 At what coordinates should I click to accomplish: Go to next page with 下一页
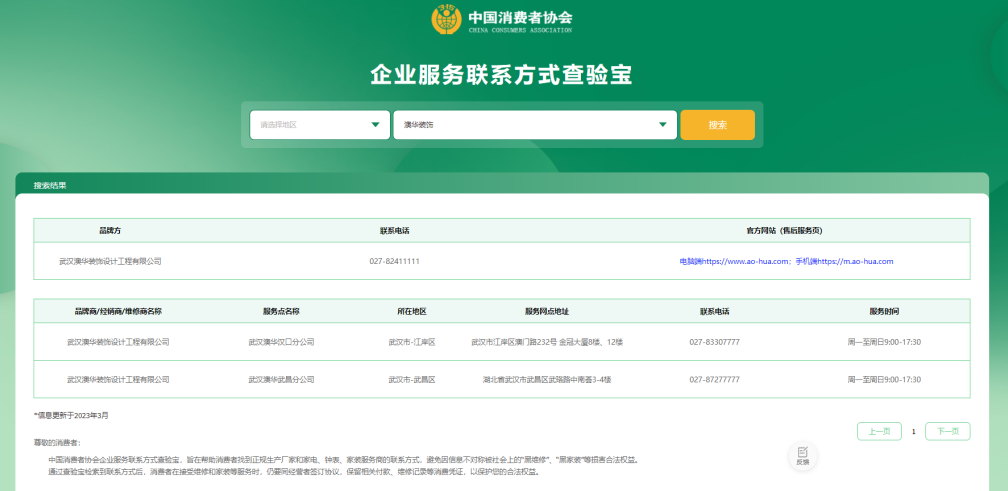coord(947,431)
